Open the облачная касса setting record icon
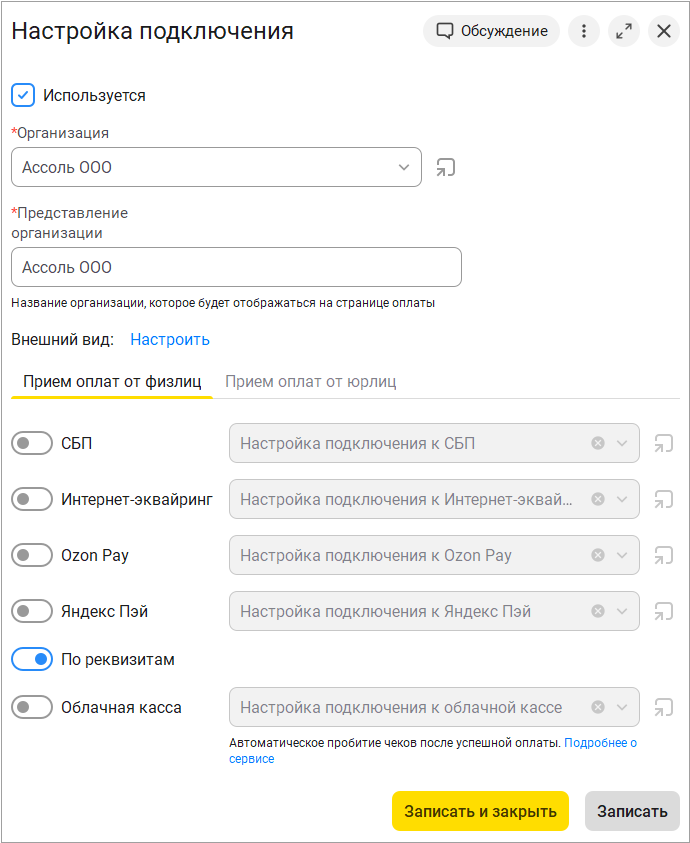This screenshot has width=690, height=843. point(664,708)
